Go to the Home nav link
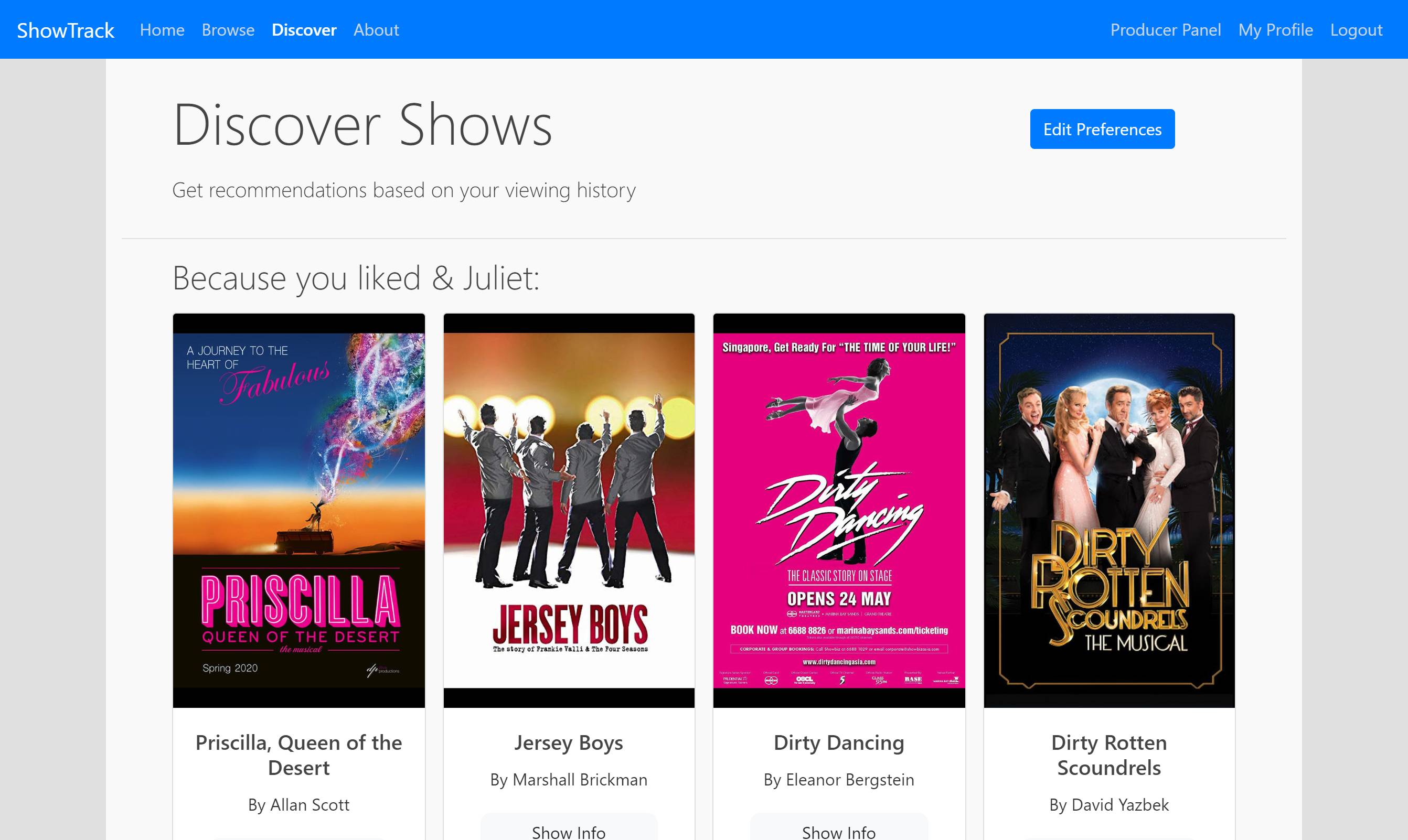This screenshot has width=1408, height=840. [x=162, y=30]
